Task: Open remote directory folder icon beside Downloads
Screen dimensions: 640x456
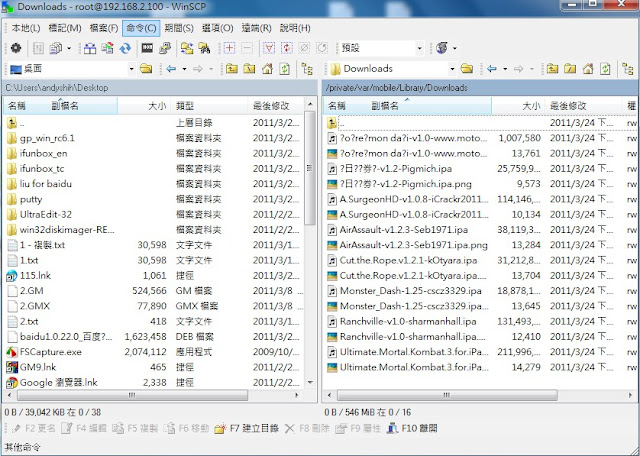Action: coord(467,69)
